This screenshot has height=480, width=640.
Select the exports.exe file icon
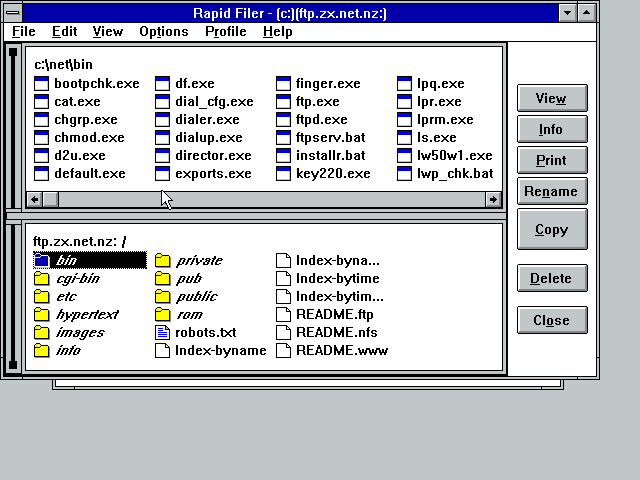click(x=162, y=173)
